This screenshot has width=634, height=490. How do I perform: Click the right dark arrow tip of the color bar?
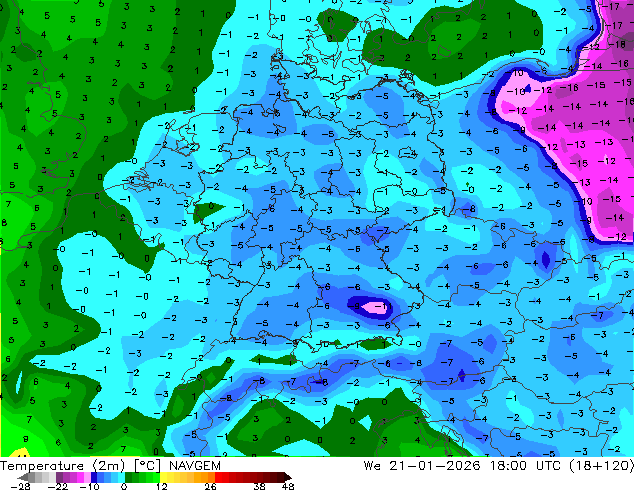tap(288, 477)
